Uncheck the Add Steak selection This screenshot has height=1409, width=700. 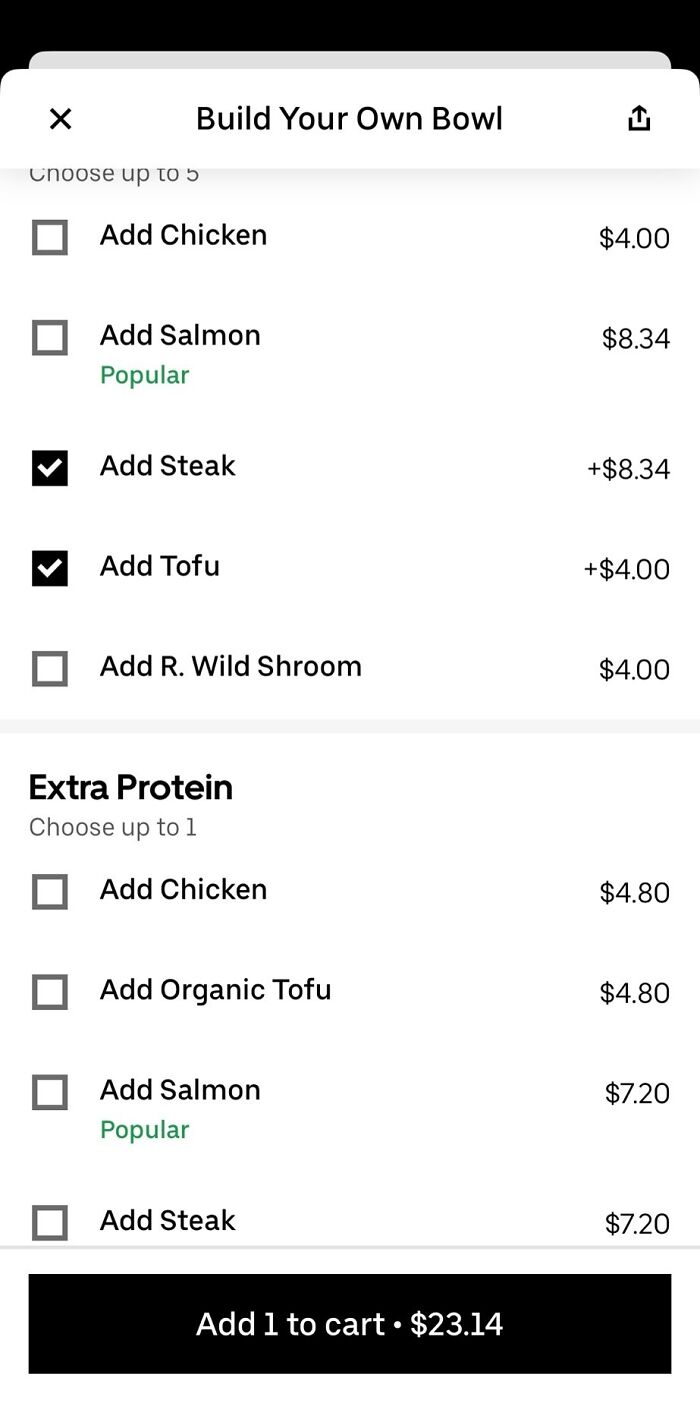[x=49, y=468]
